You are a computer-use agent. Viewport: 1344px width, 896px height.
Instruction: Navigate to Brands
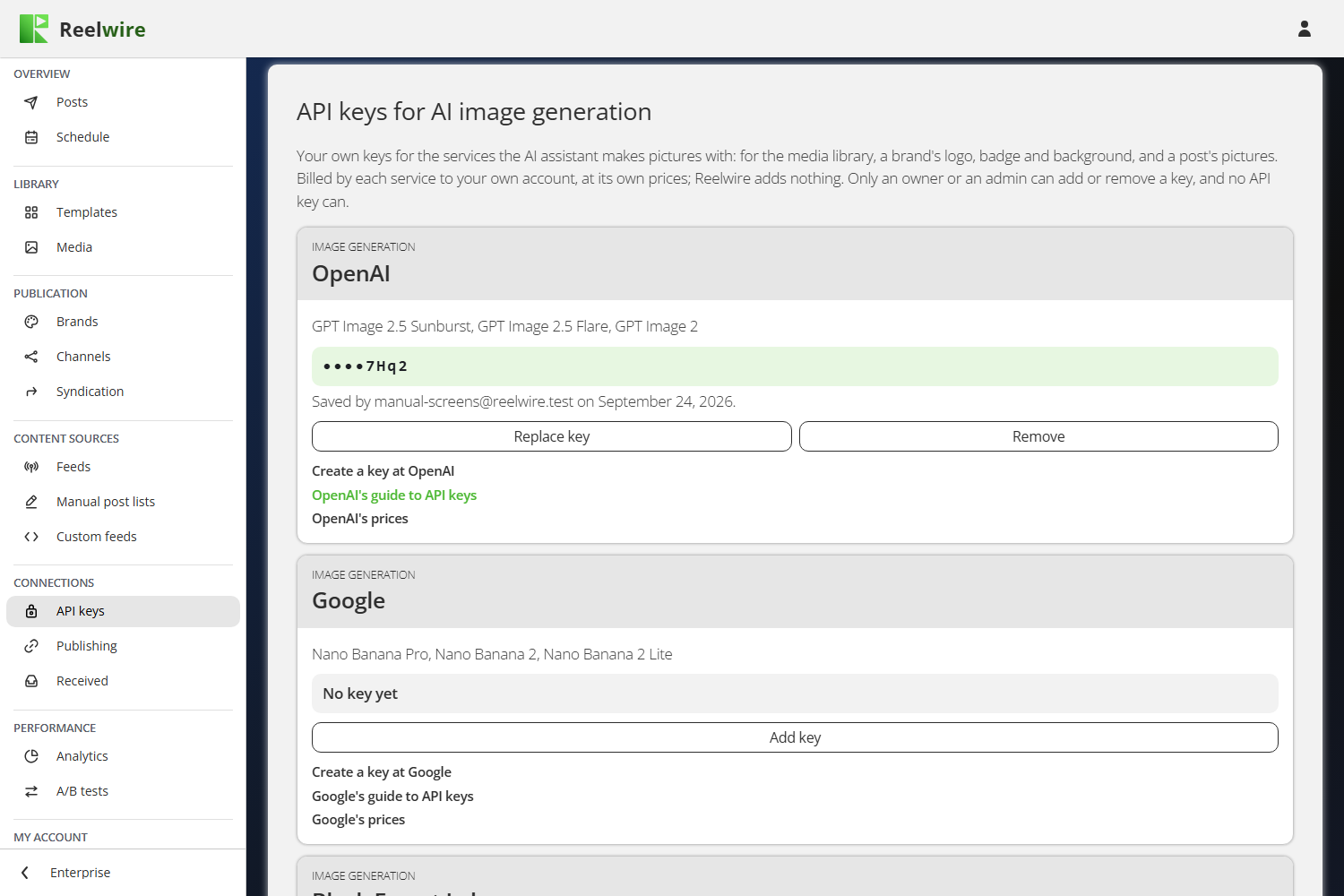tap(123, 322)
